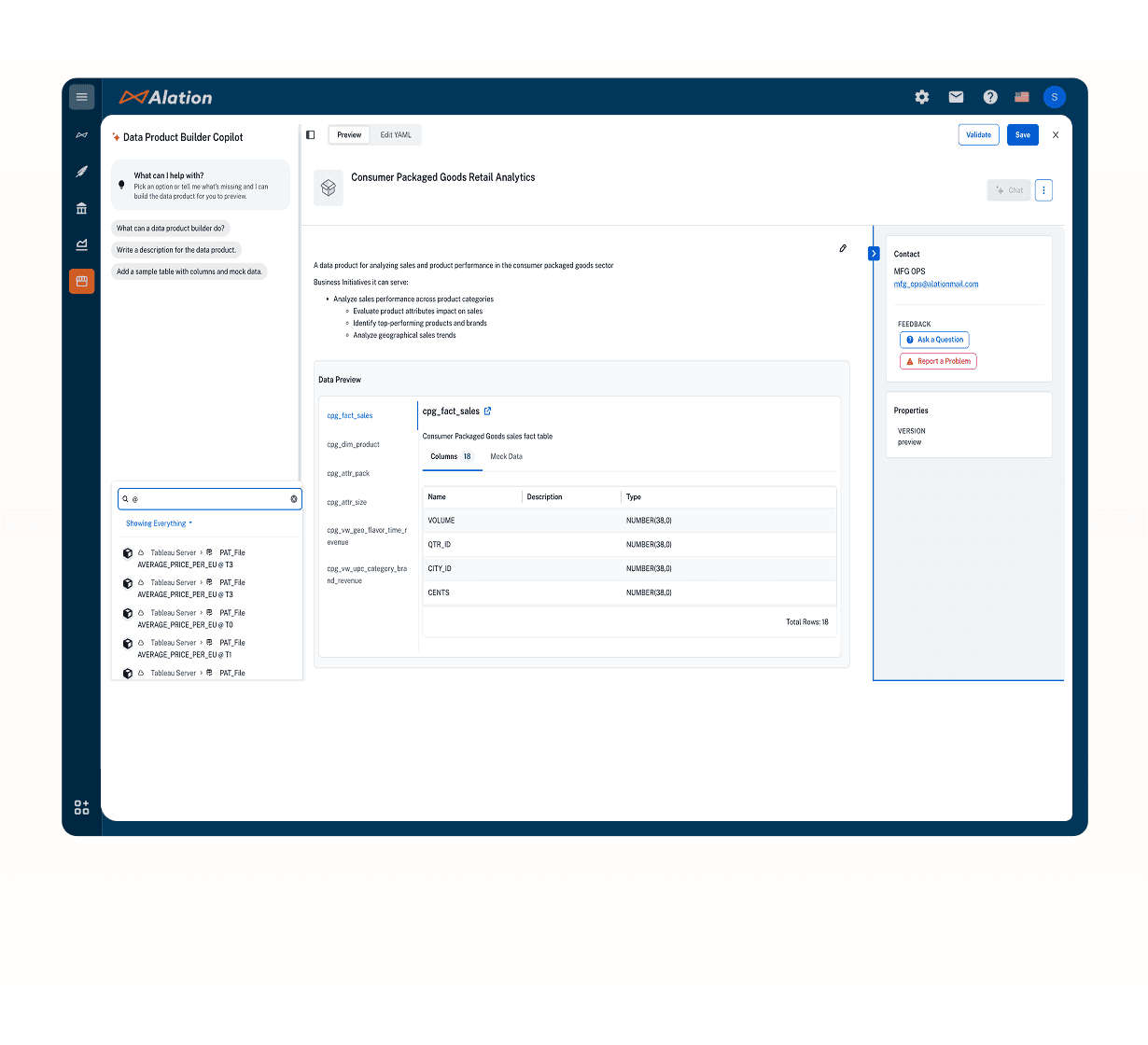
Task: Click the bank-style governance icon in the sidebar
Action: pos(81,208)
